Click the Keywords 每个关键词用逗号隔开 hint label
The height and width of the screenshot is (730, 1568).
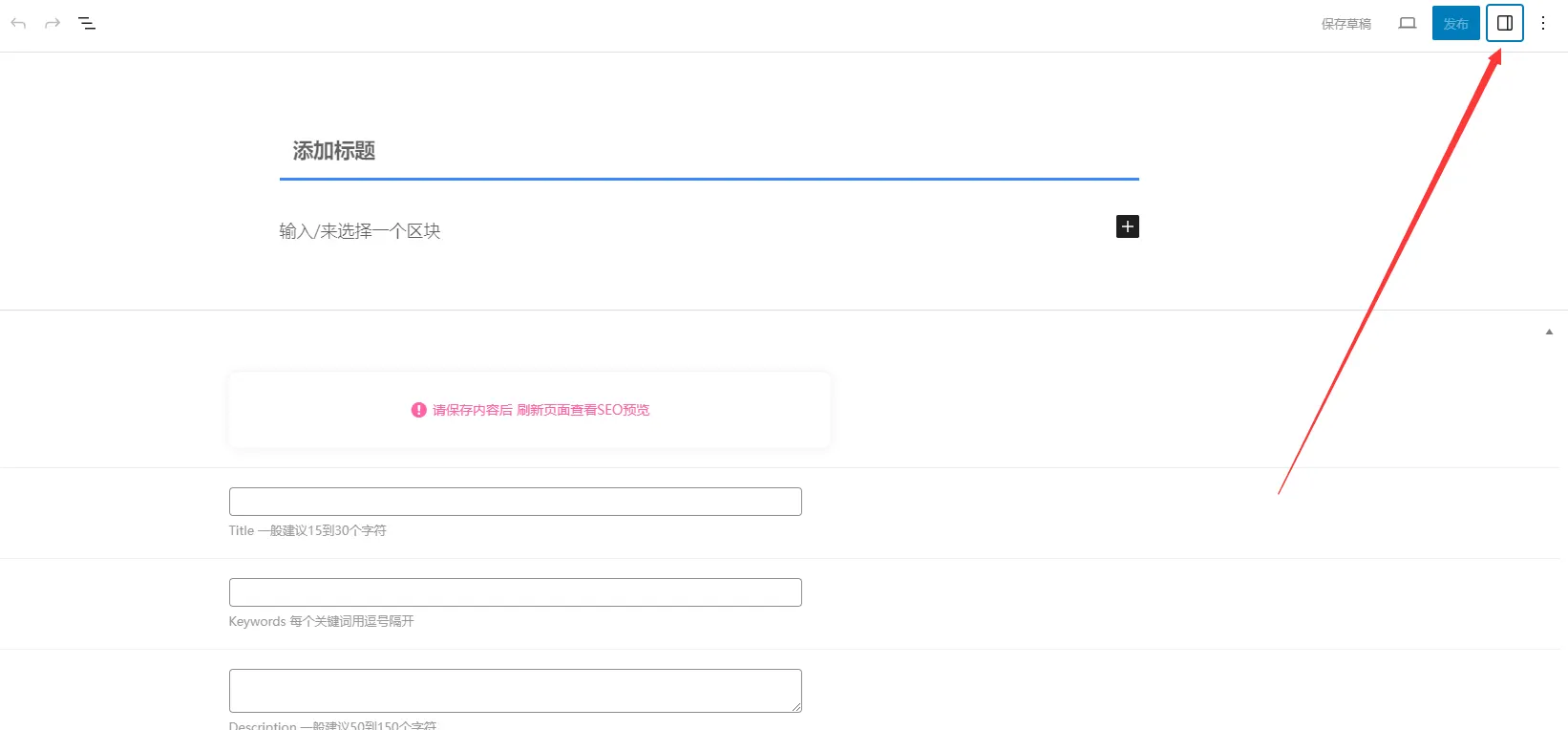pyautogui.click(x=322, y=621)
